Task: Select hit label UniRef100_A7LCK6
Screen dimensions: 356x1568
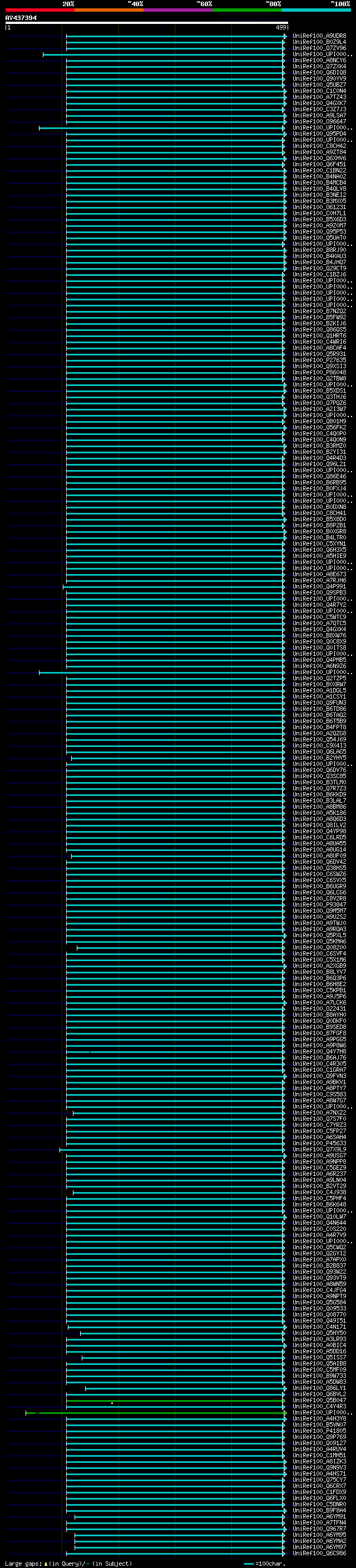Action: tap(319, 1002)
